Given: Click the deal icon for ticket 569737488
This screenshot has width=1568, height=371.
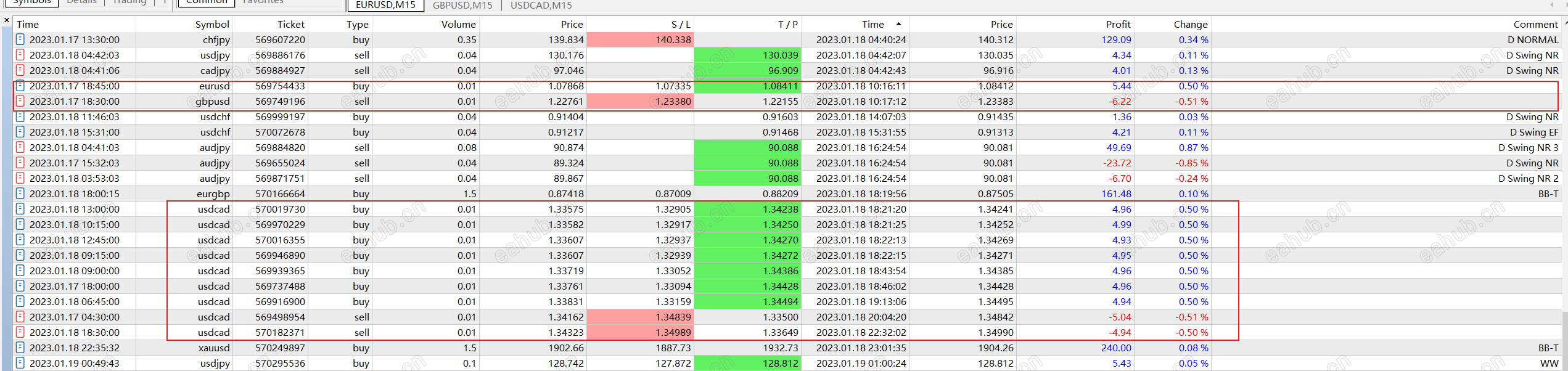Looking at the screenshot, I should pos(20,286).
